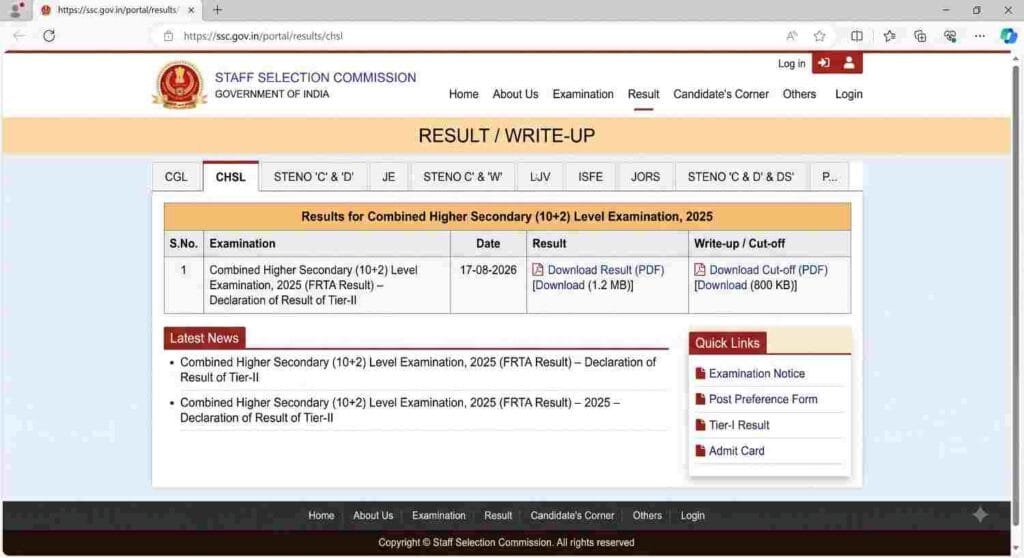The width and height of the screenshot is (1024, 558).
Task: Click the Download Cut-off (PDF) link
Action: [x=768, y=270]
